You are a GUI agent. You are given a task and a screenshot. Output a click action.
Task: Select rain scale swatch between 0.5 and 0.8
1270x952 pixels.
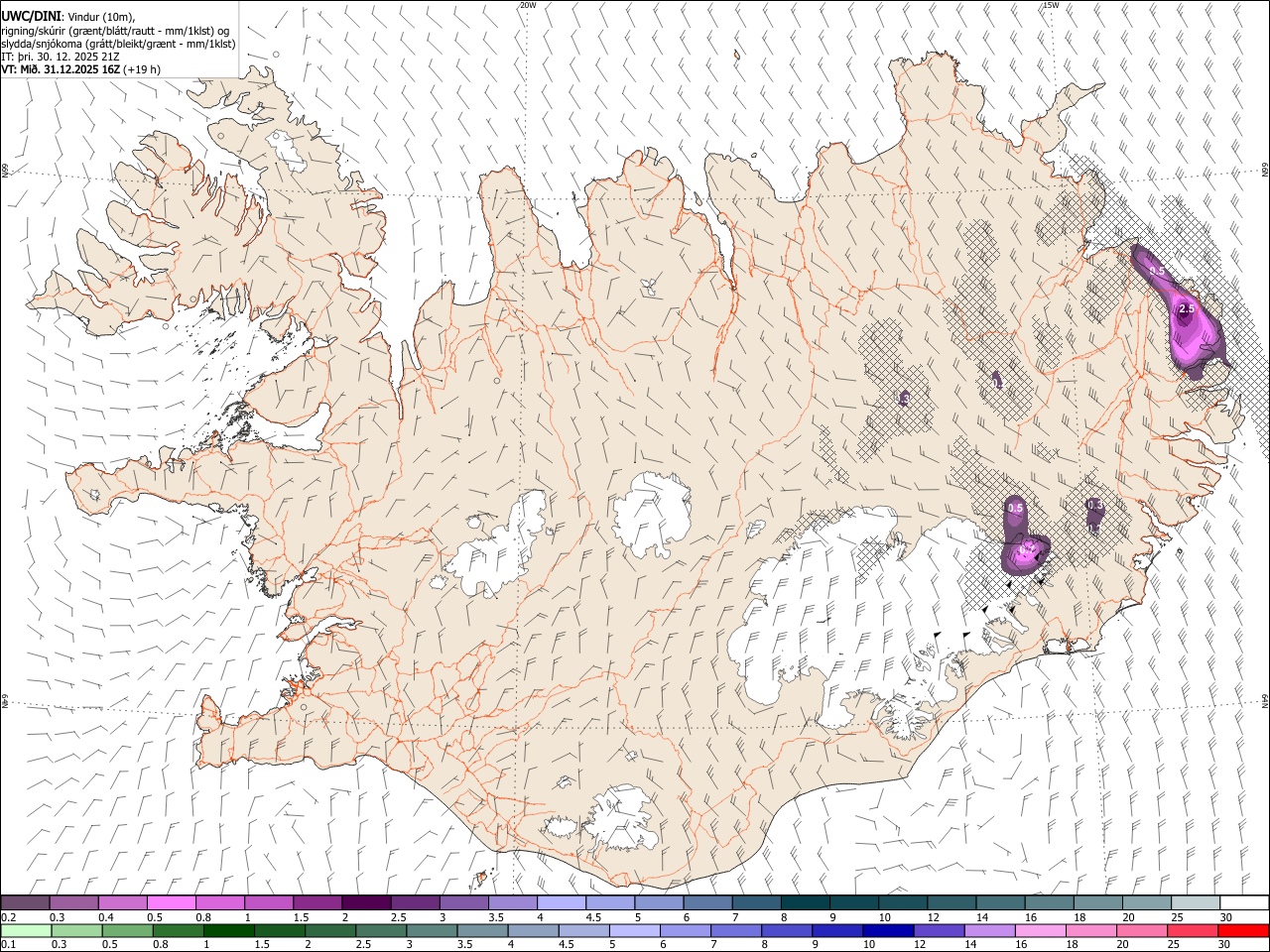tap(127, 930)
